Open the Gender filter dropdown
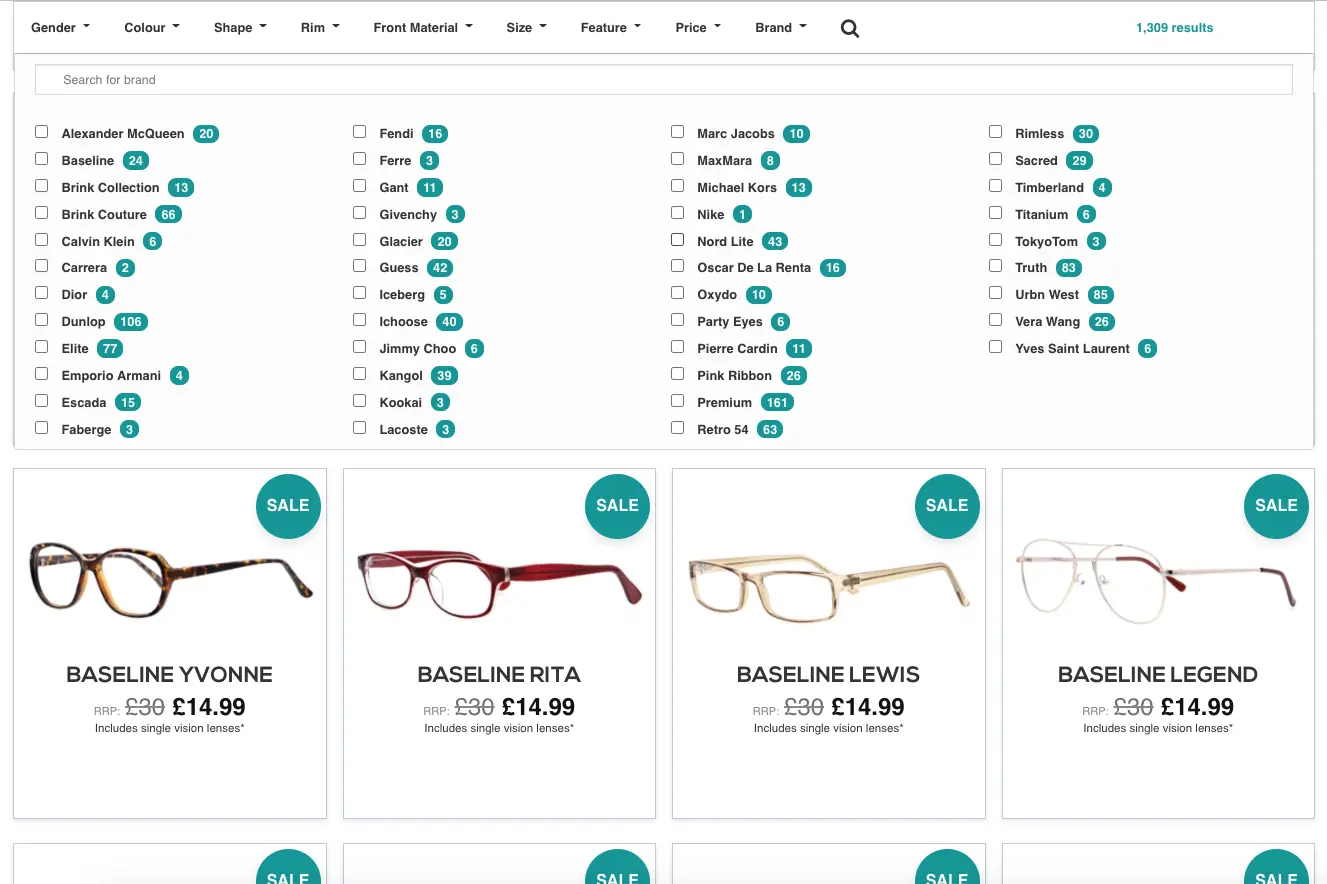Image resolution: width=1327 pixels, height=884 pixels. (x=60, y=28)
